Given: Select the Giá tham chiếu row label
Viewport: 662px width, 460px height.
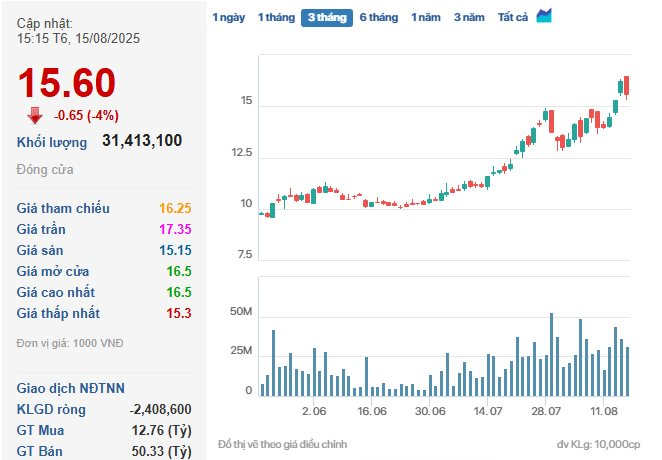Looking at the screenshot, I should (63, 208).
